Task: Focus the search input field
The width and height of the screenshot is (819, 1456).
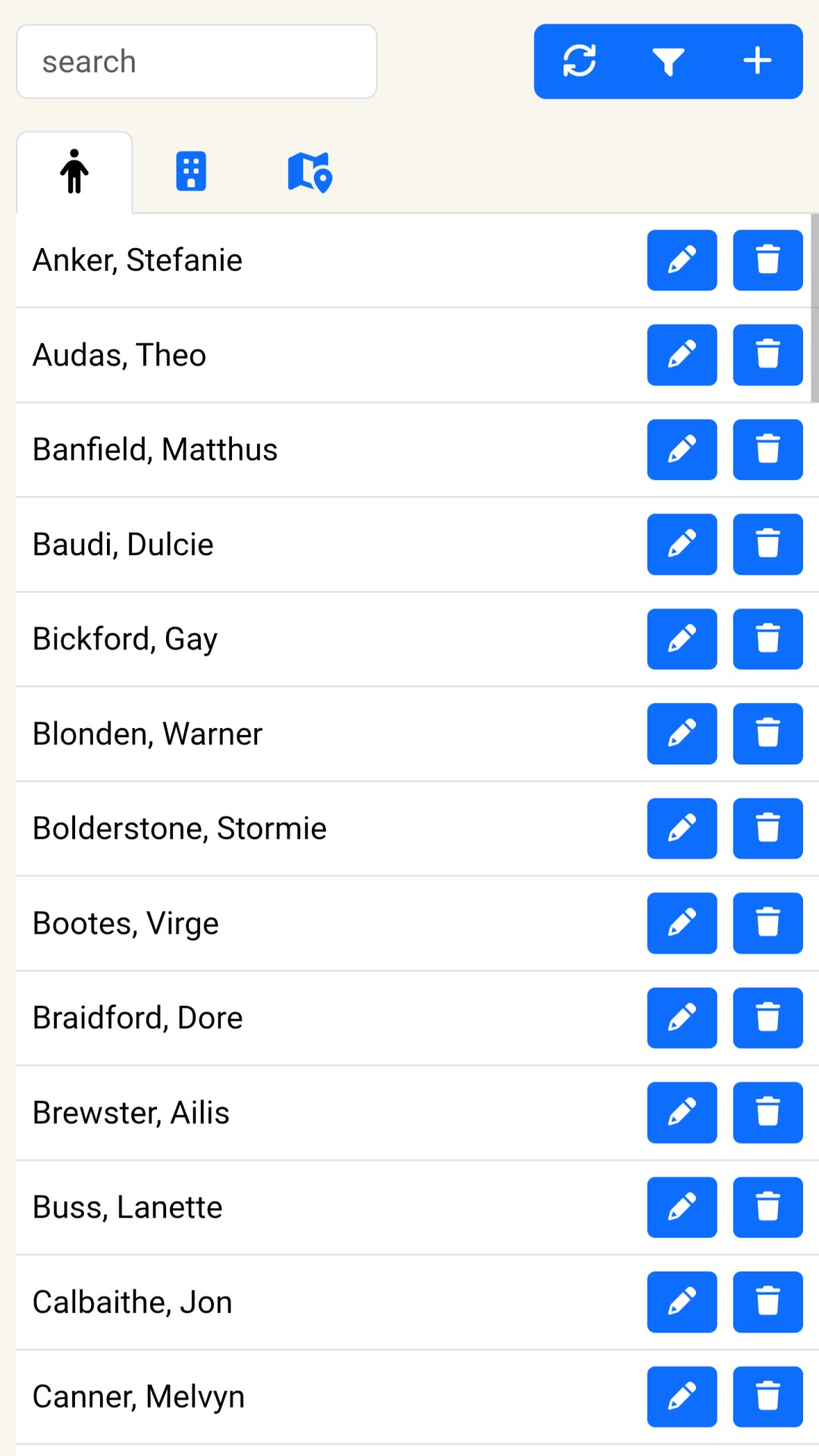Action: tap(196, 61)
